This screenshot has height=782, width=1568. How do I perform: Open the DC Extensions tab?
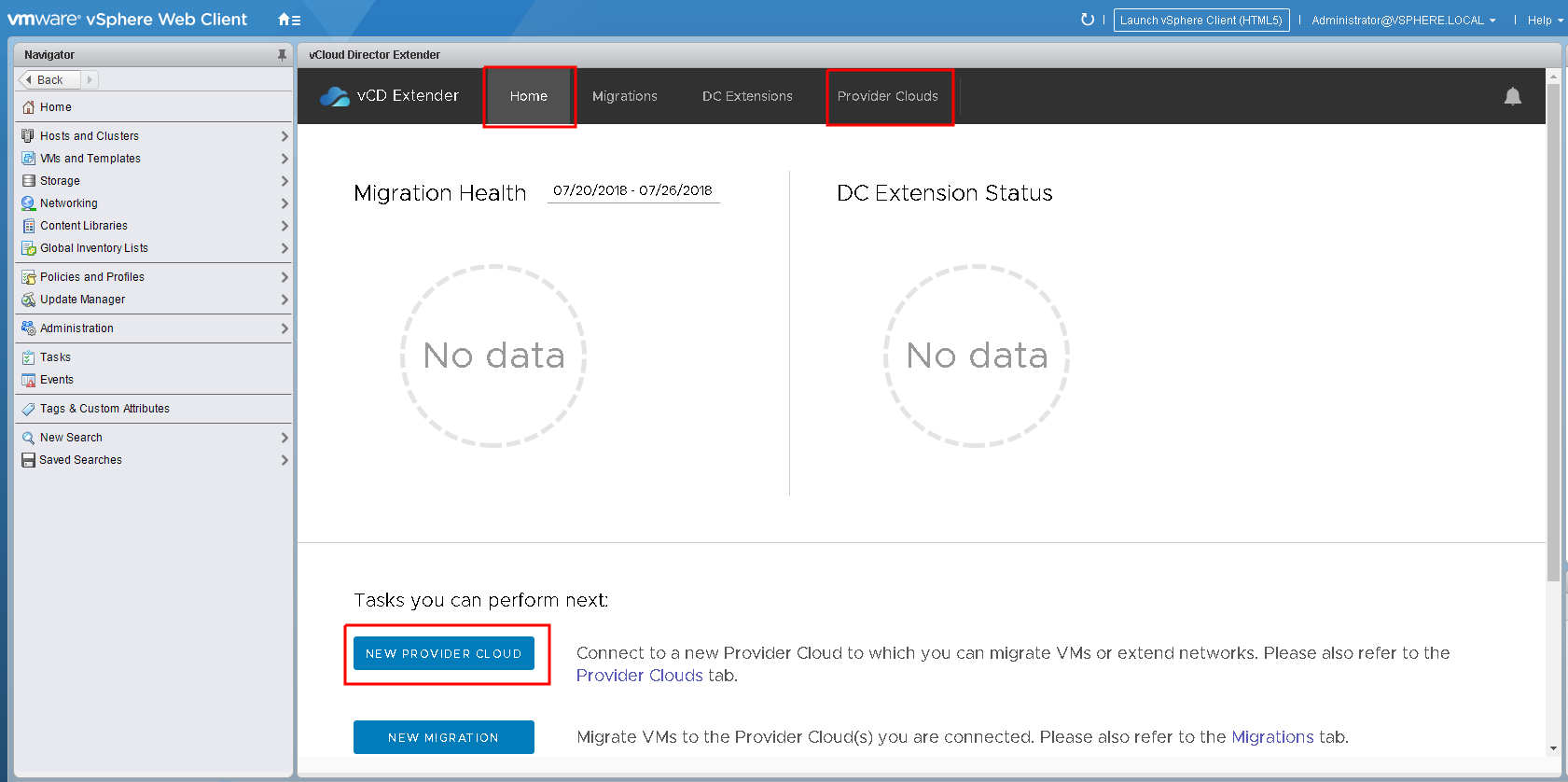747,96
